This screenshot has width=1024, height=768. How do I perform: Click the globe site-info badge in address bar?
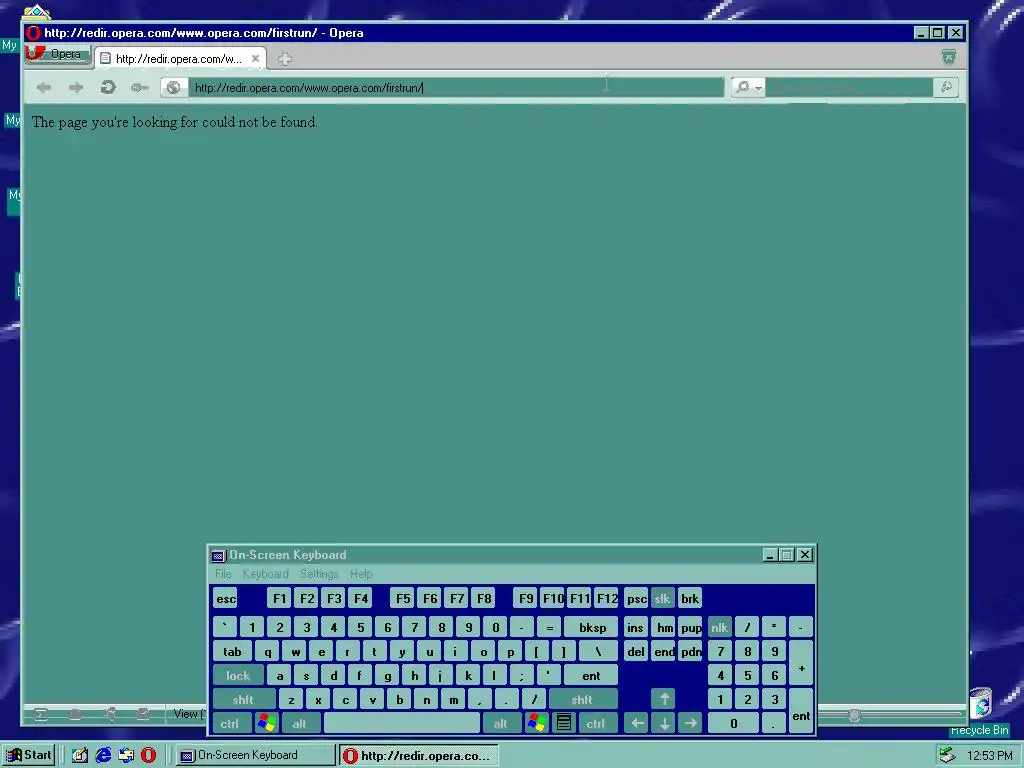point(174,88)
